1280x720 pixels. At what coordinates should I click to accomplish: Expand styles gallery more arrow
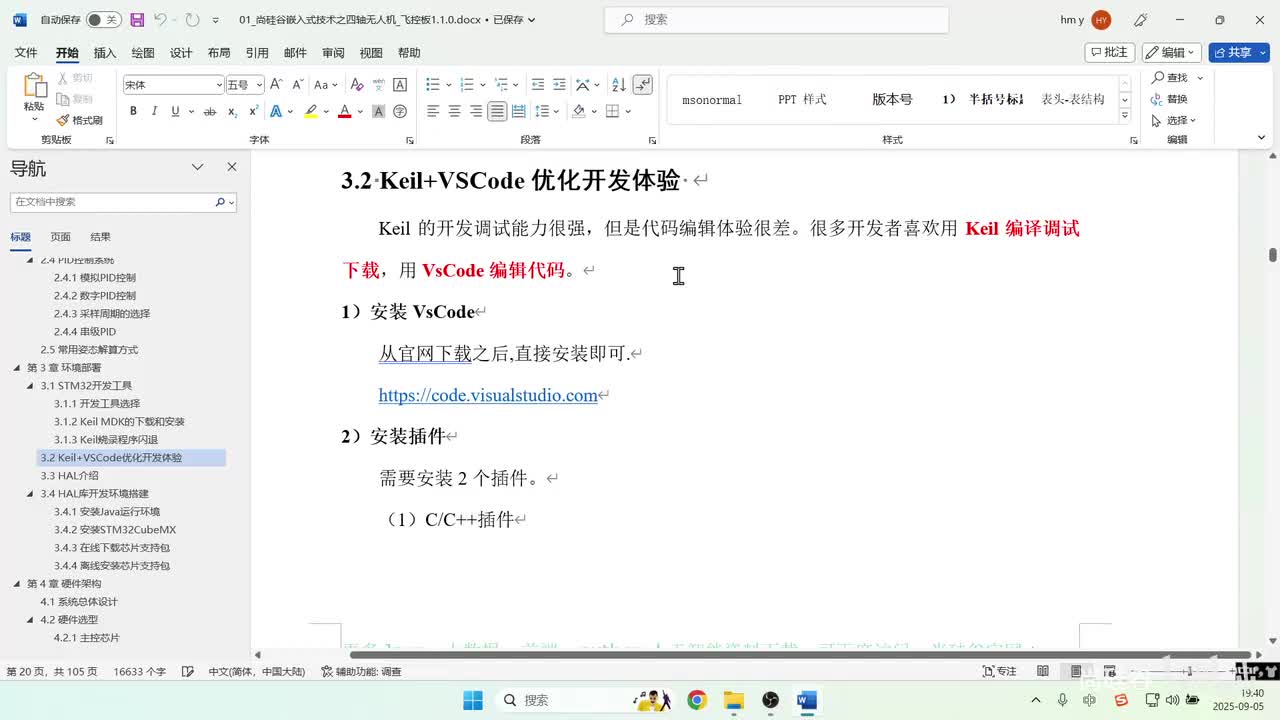point(1125,116)
